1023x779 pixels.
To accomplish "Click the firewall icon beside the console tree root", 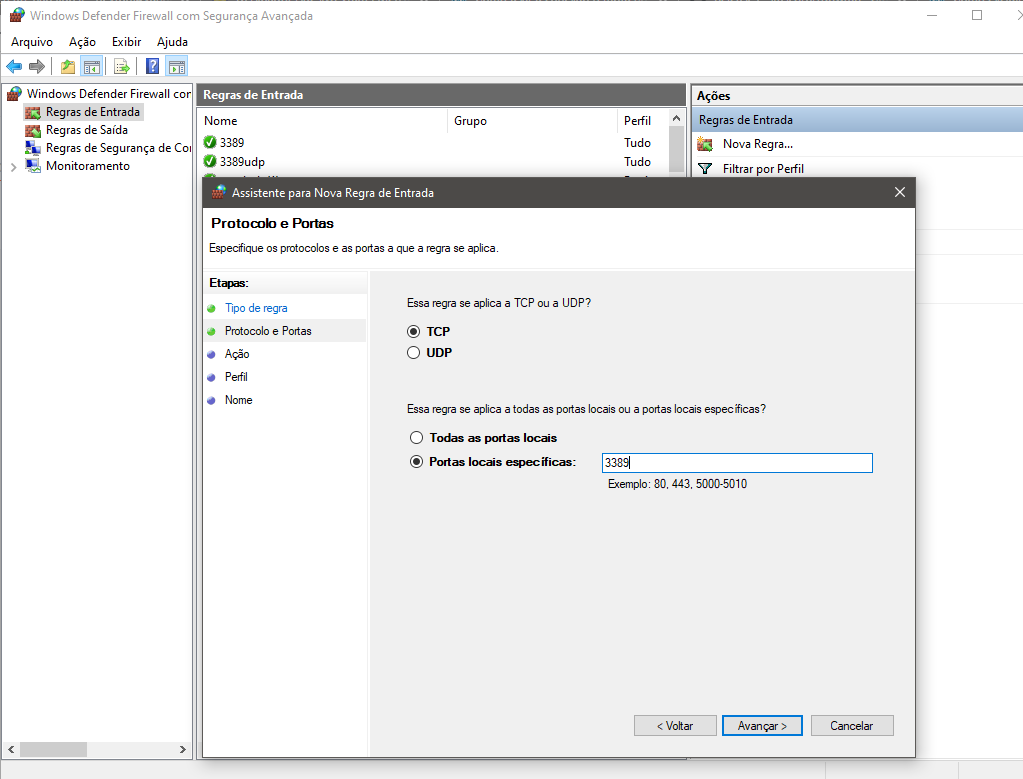I will click(14, 94).
